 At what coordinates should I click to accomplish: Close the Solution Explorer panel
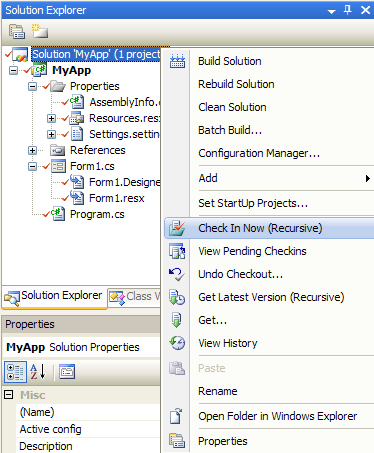pos(365,10)
